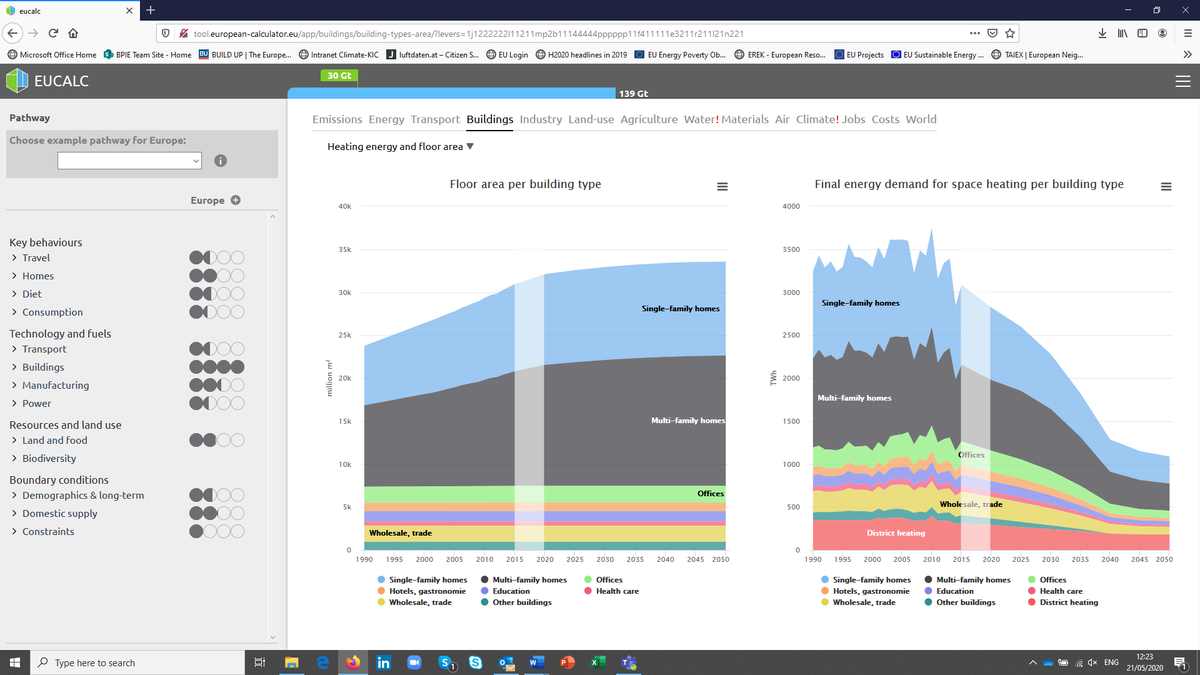Show more bookmarks with the chevron
The height and width of the screenshot is (675, 1200).
point(1186,54)
